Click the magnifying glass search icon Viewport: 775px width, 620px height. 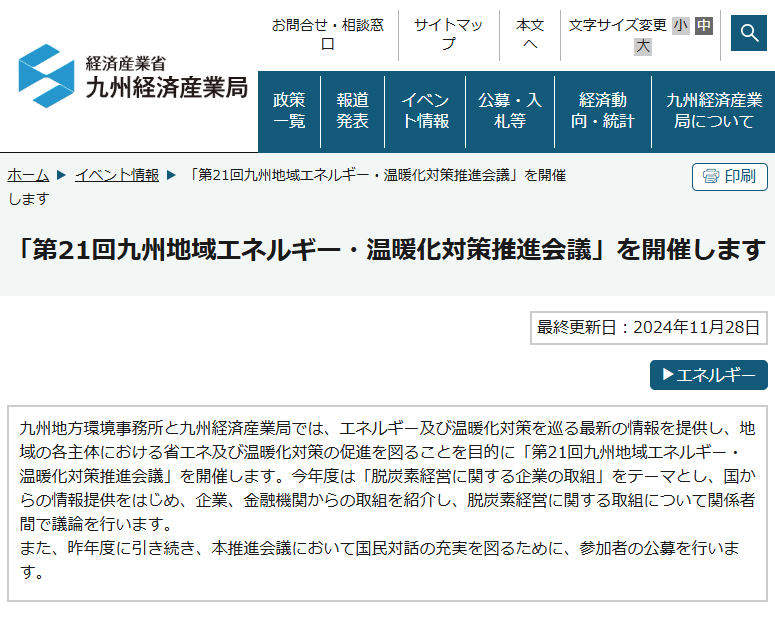click(x=748, y=33)
